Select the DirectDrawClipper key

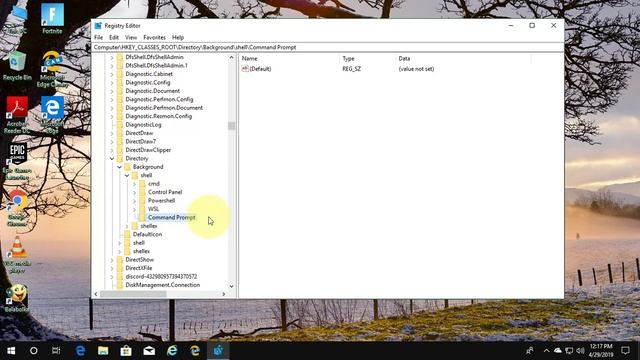click(x=148, y=150)
